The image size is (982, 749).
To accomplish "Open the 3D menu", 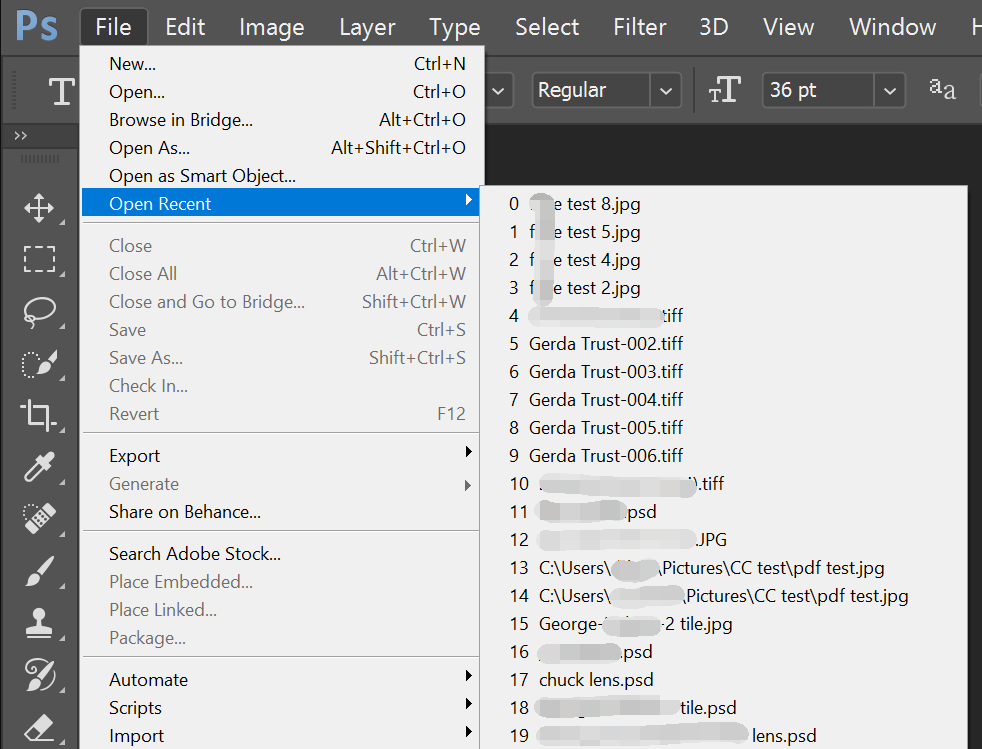I will pyautogui.click(x=714, y=27).
